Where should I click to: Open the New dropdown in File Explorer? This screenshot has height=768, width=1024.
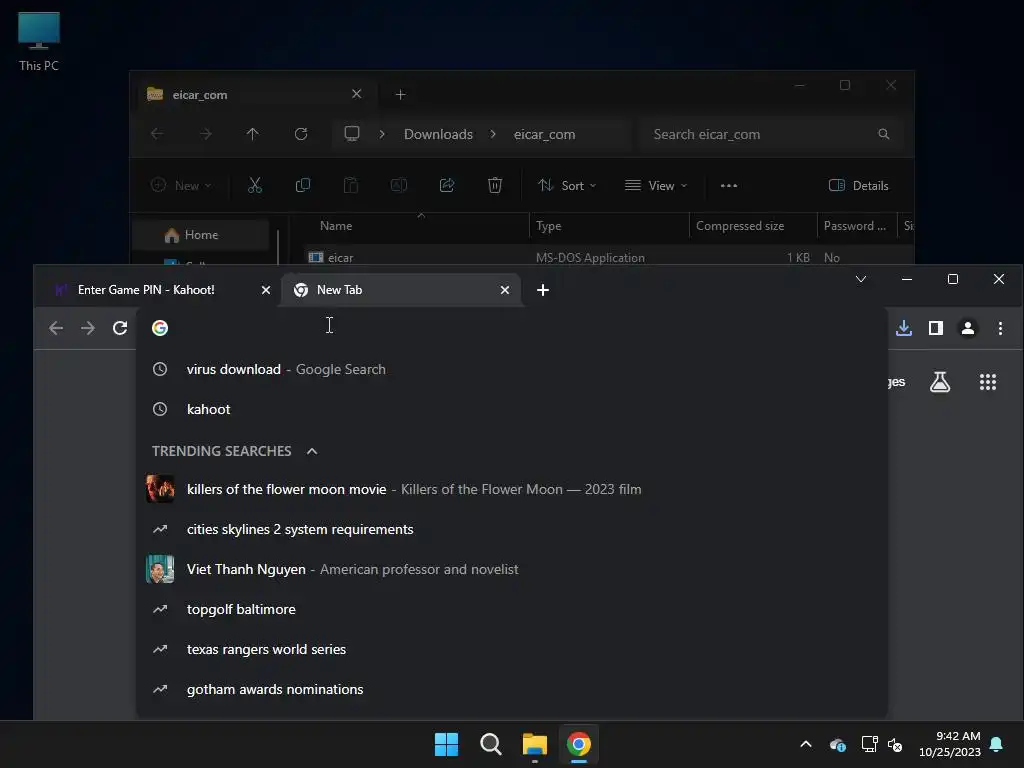[x=181, y=185]
